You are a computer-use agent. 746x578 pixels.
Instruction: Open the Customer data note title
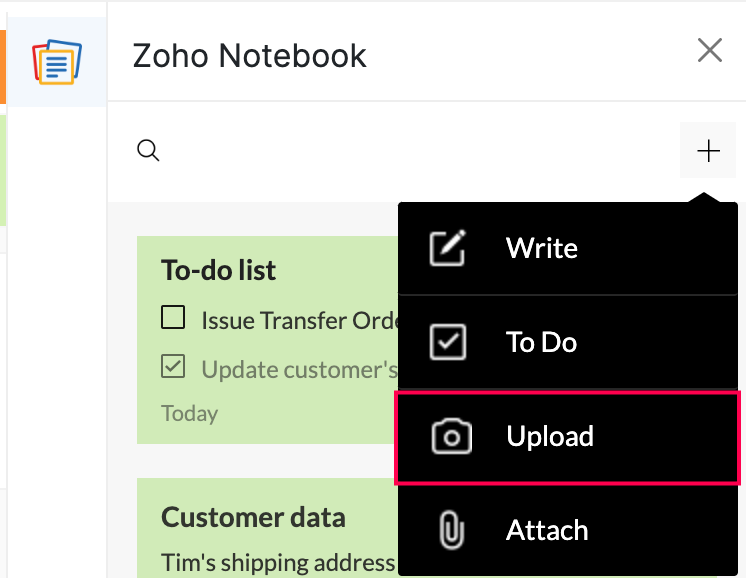tap(253, 517)
